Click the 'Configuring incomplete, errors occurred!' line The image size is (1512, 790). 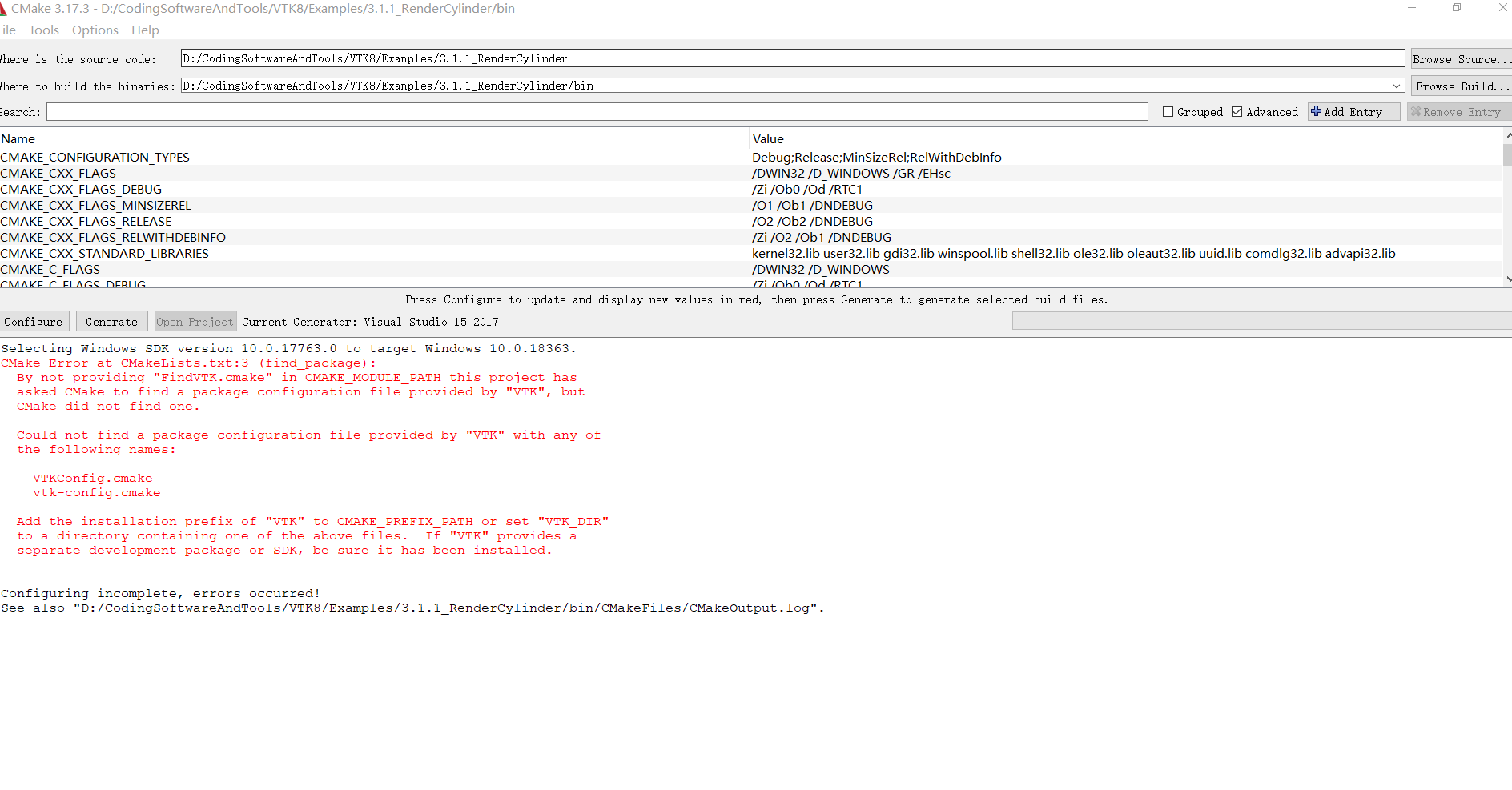(x=160, y=594)
